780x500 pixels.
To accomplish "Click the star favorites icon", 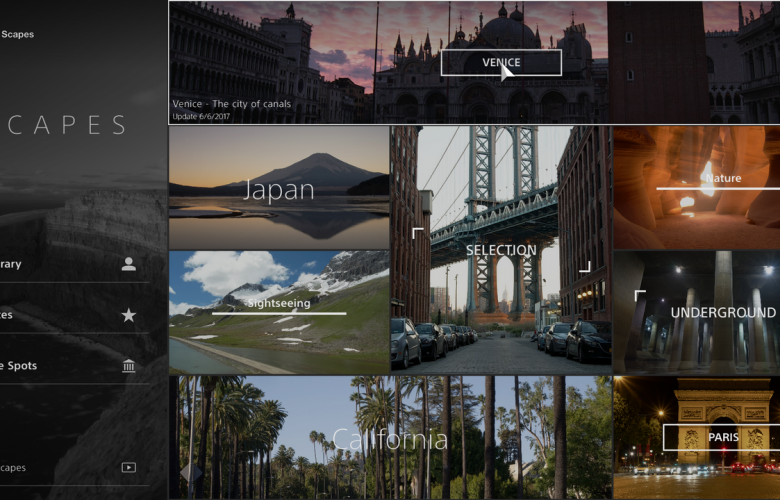I will click(128, 315).
